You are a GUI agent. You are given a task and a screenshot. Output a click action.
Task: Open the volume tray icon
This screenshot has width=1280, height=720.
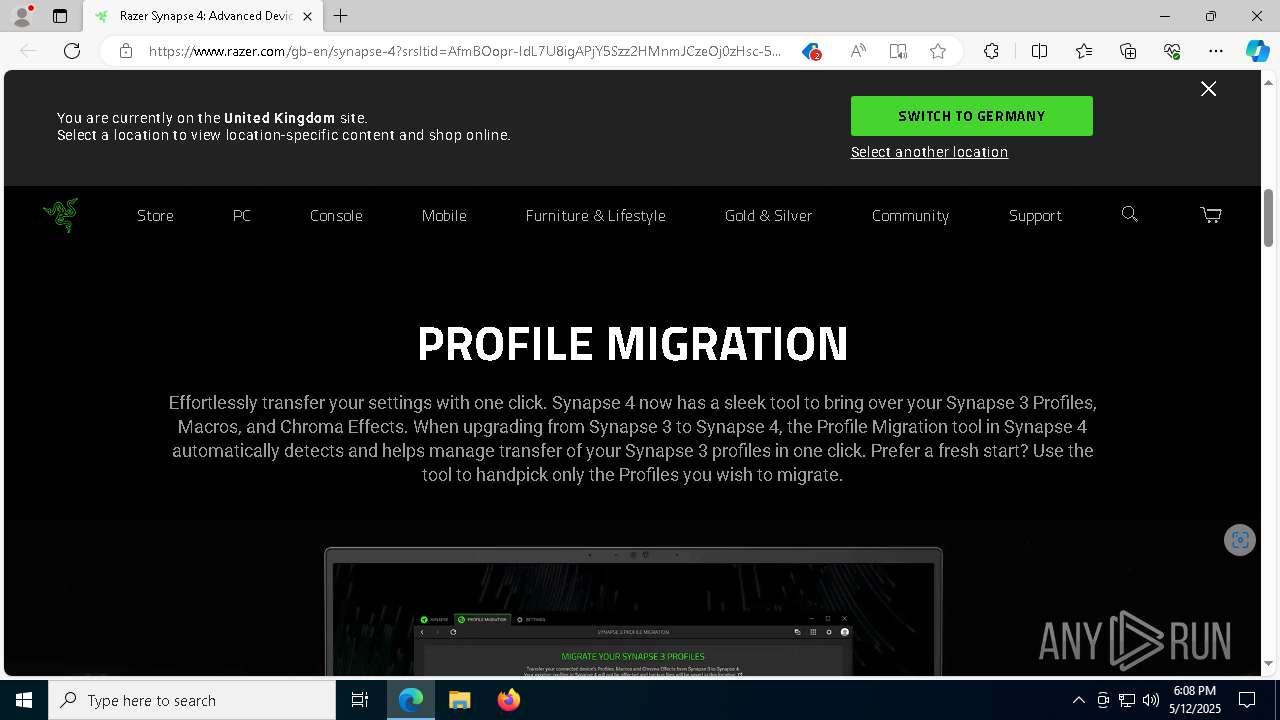1150,700
